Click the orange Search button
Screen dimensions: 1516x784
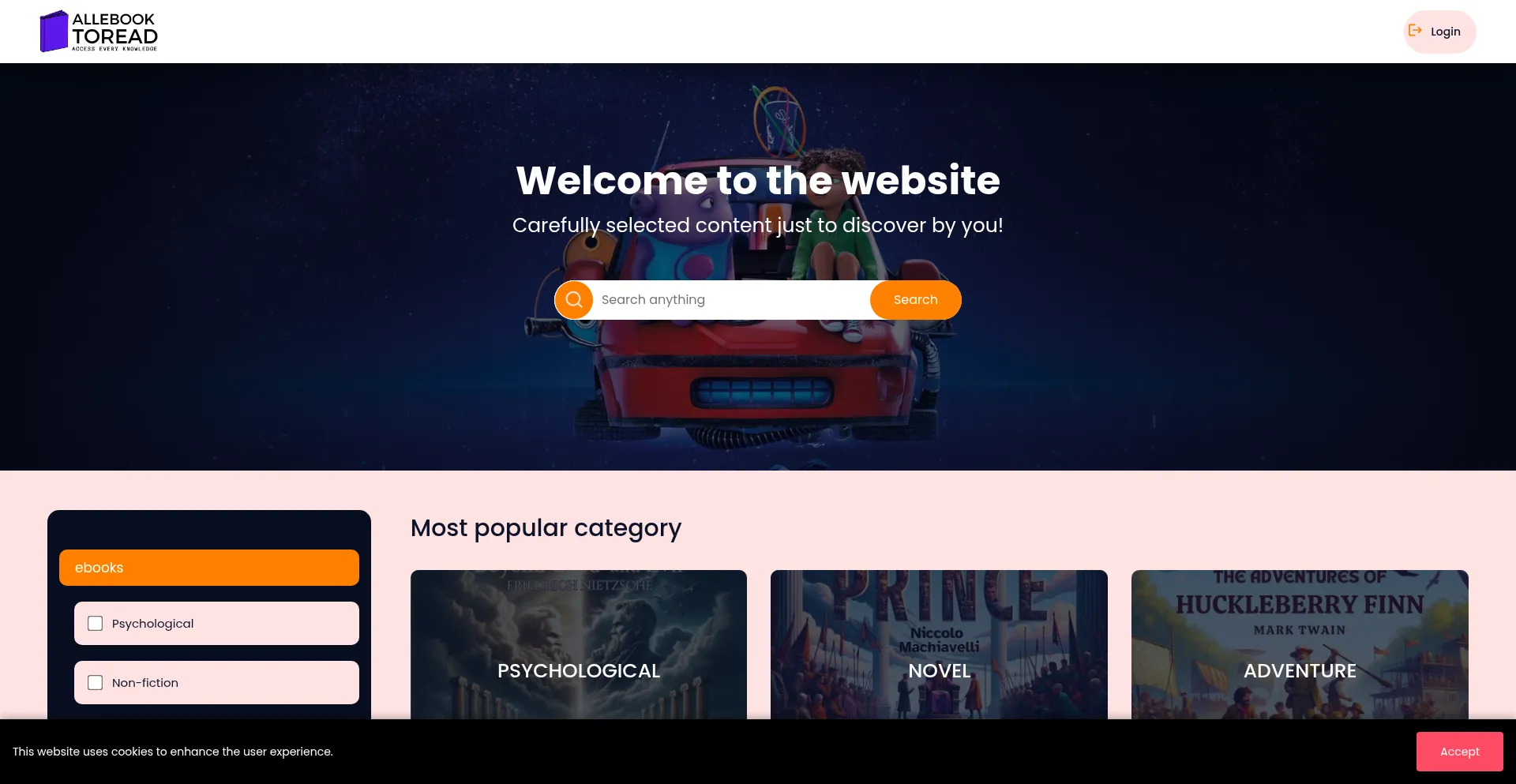pyautogui.click(x=916, y=300)
